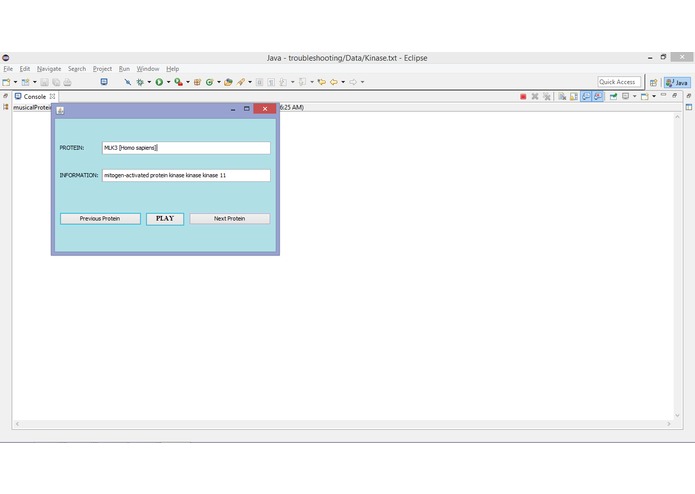Click the Back navigation arrow
The image size is (695, 494).
334,82
